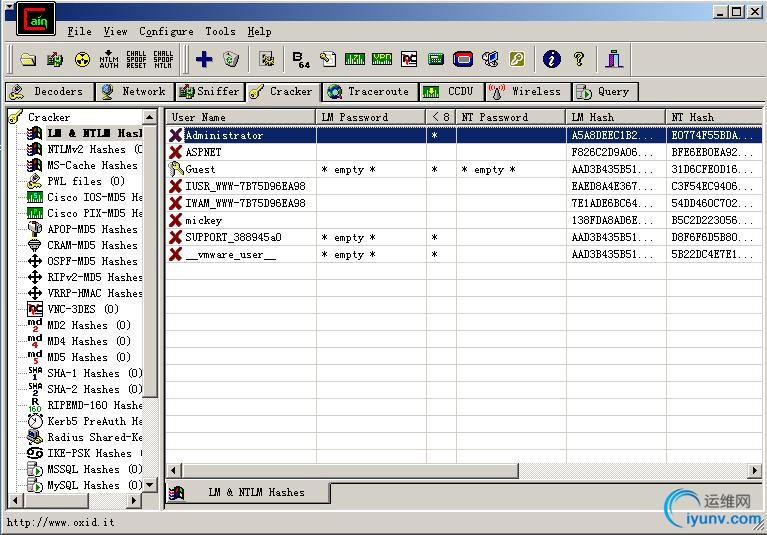
Task: Click the Open folder toolbar icon
Action: 28,60
